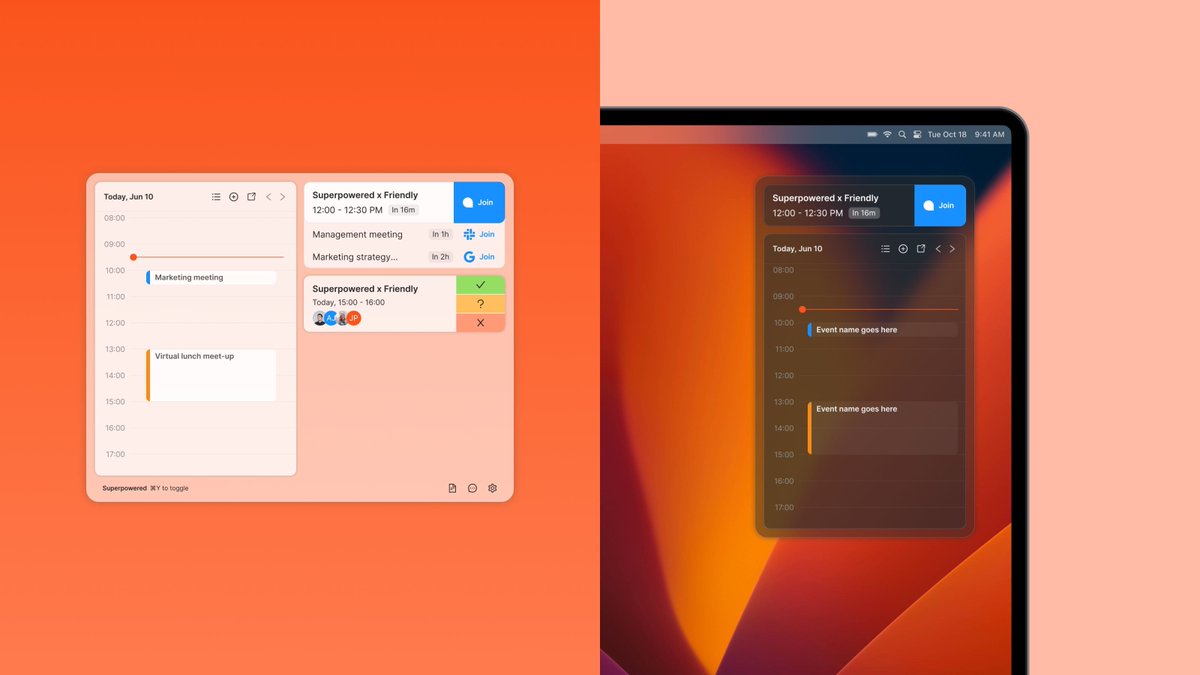
Task: Select Marketing meeting event at 10:00
Action: [x=211, y=277]
